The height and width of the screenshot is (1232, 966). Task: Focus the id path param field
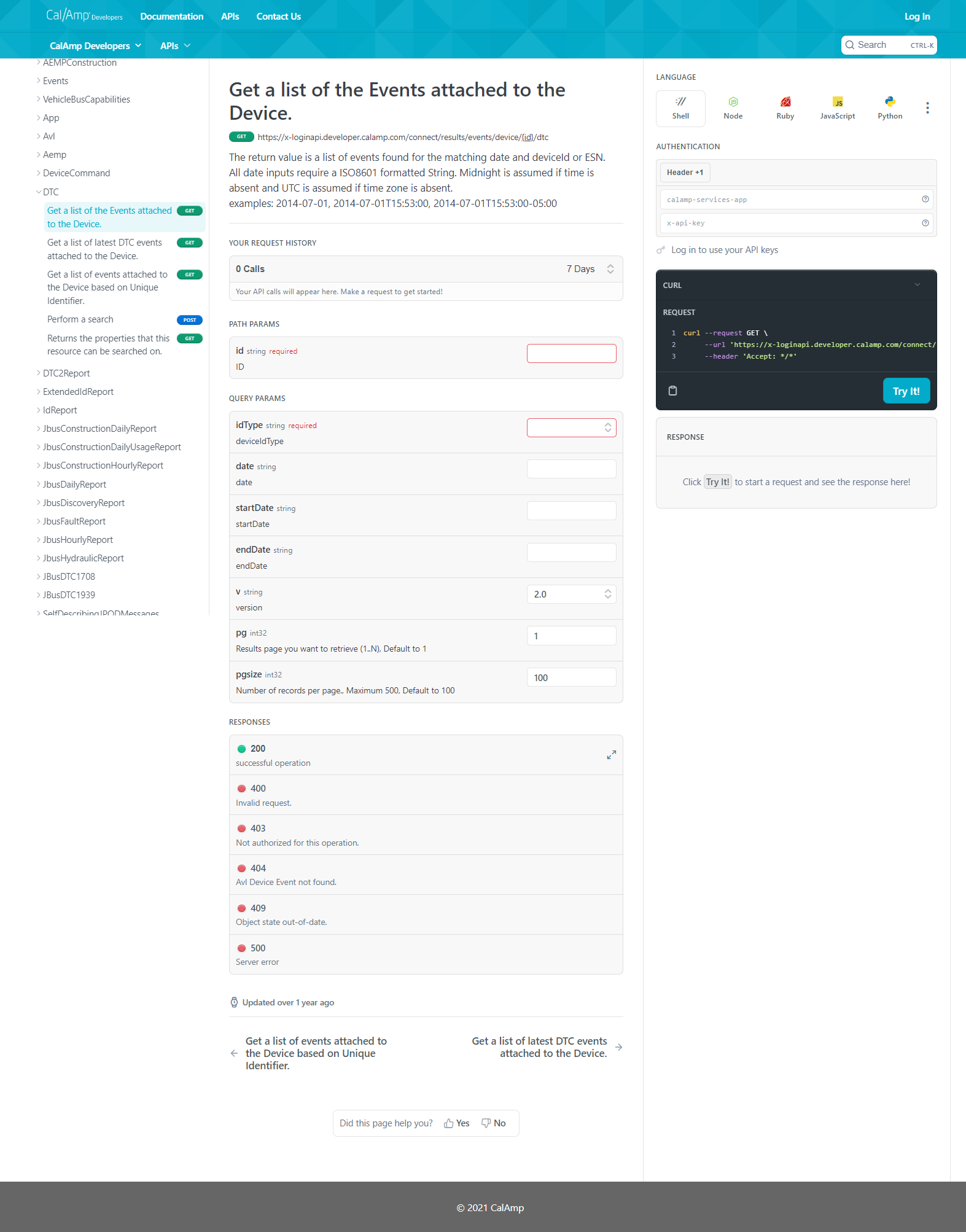[x=571, y=353]
